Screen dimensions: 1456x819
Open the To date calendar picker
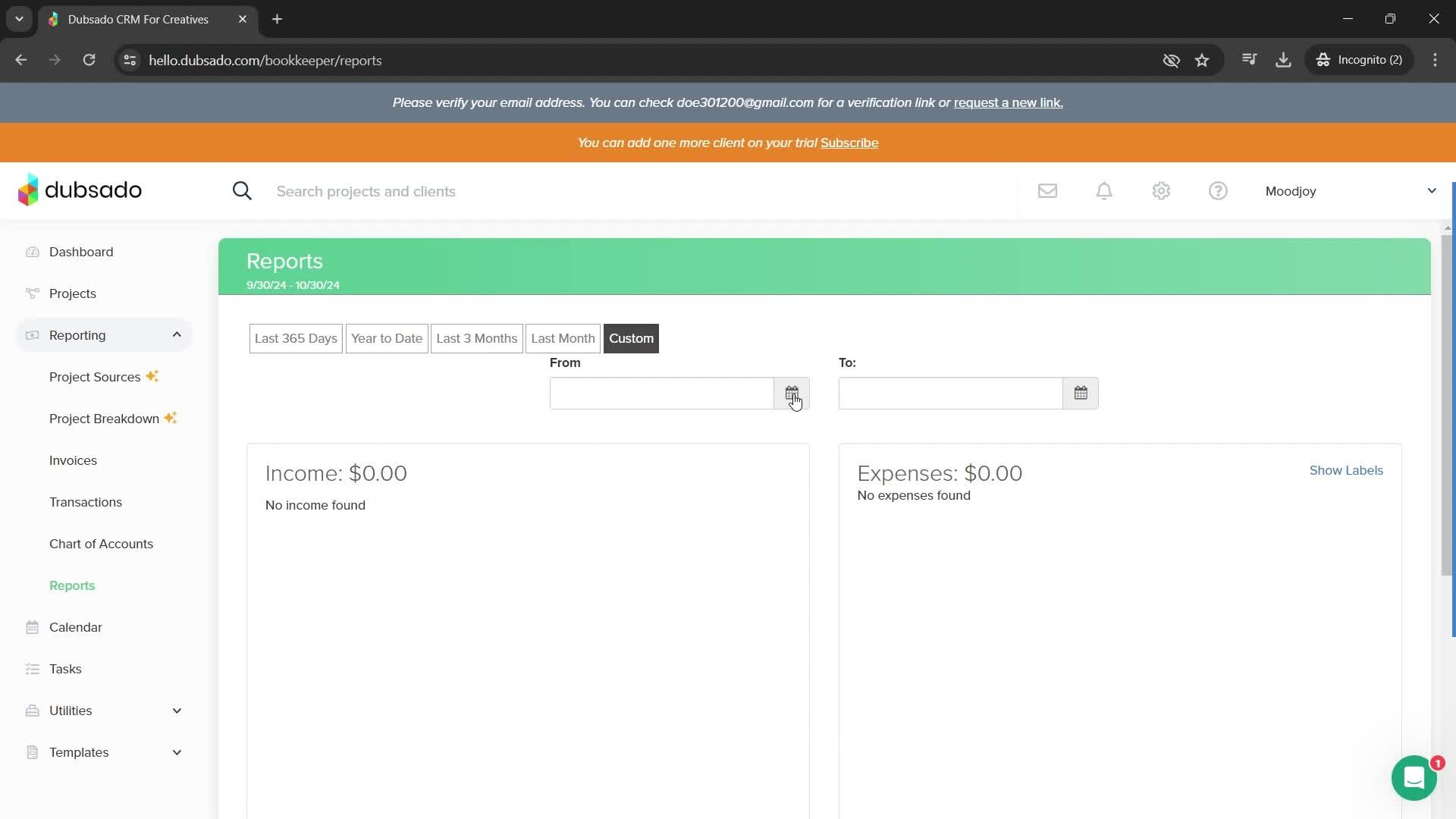pos(1080,393)
